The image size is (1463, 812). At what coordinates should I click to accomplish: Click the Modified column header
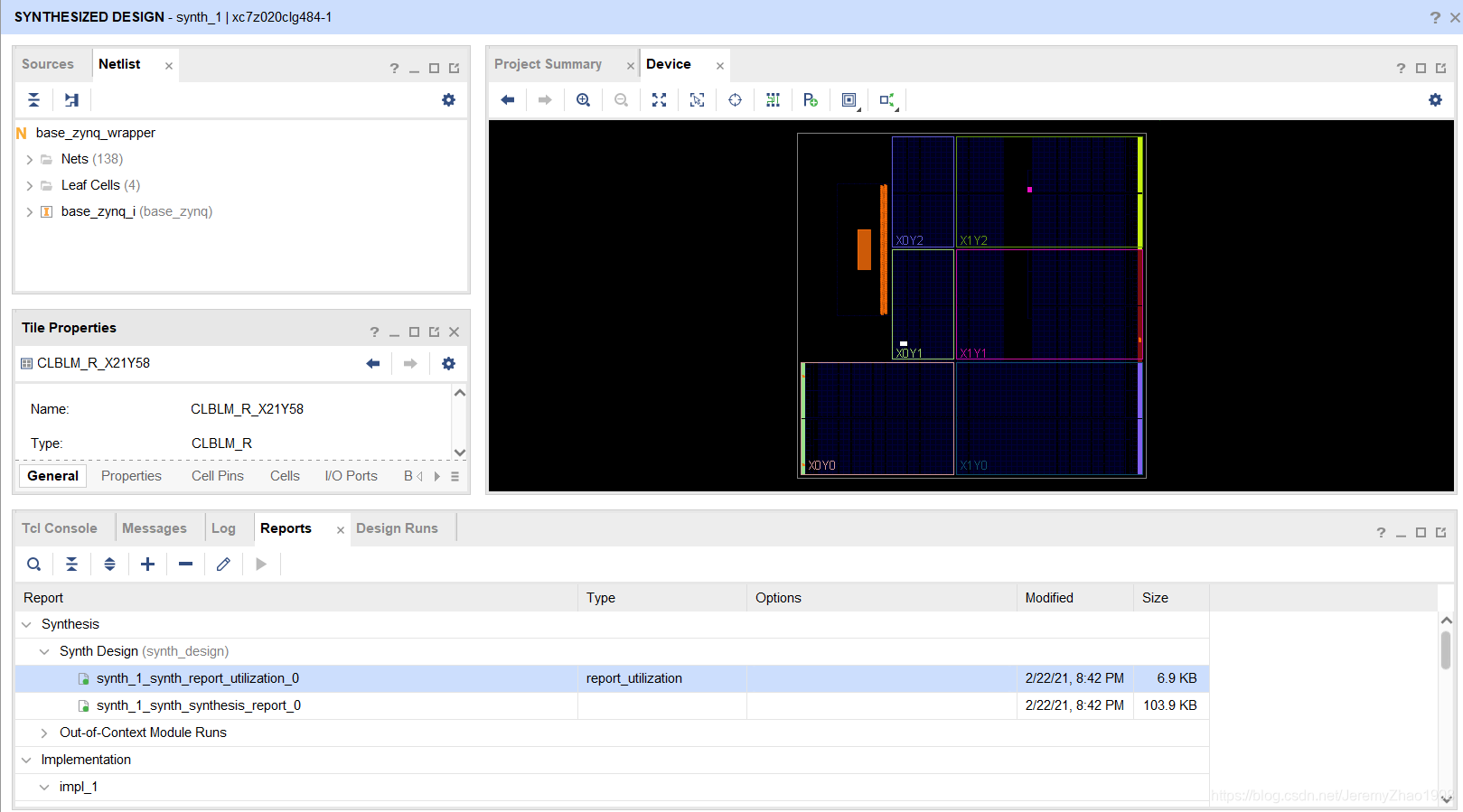(x=1074, y=598)
